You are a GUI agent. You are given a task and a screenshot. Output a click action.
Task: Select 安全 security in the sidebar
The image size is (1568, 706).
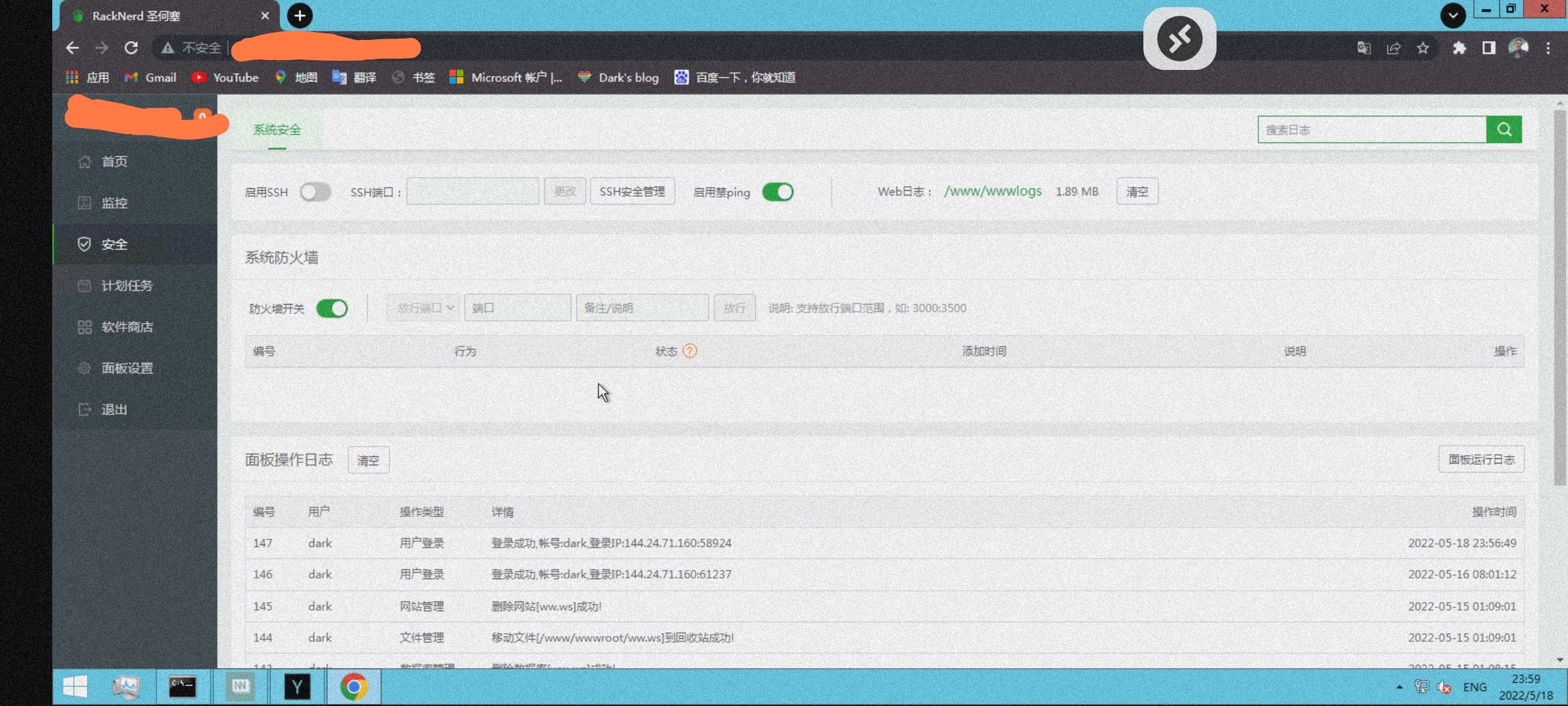[135, 244]
